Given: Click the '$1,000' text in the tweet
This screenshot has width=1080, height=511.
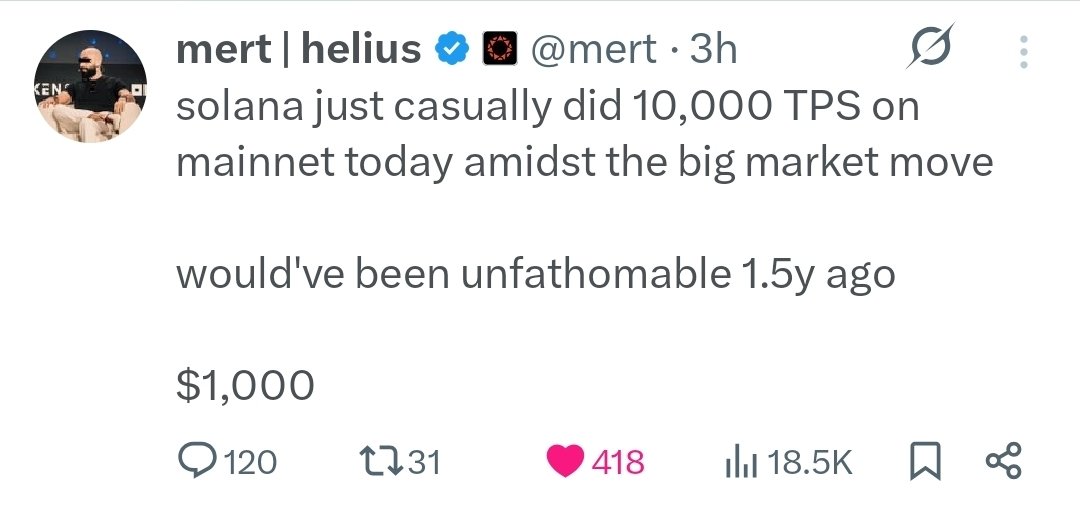Looking at the screenshot, I should 245,385.
